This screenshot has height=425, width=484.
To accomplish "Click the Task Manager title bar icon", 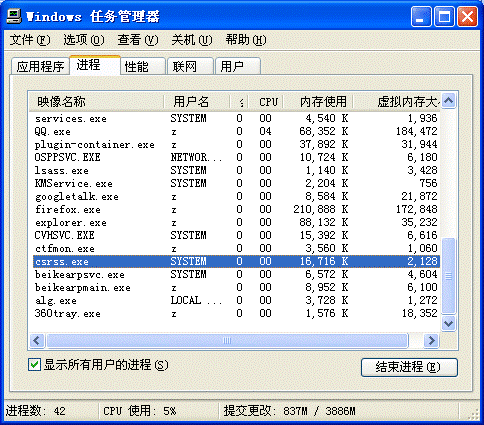I will point(14,16).
